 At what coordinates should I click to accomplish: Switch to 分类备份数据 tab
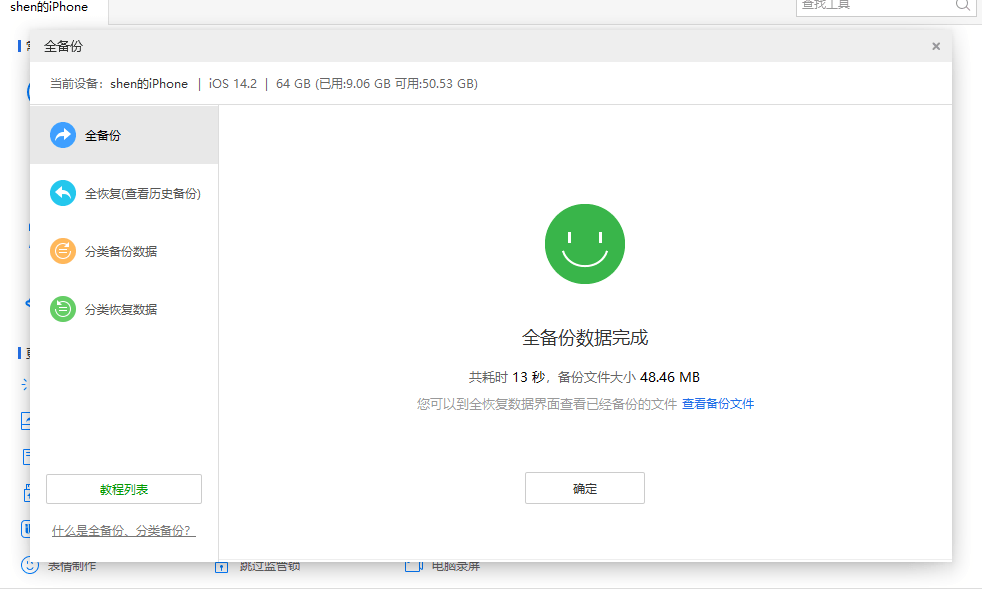(x=124, y=251)
